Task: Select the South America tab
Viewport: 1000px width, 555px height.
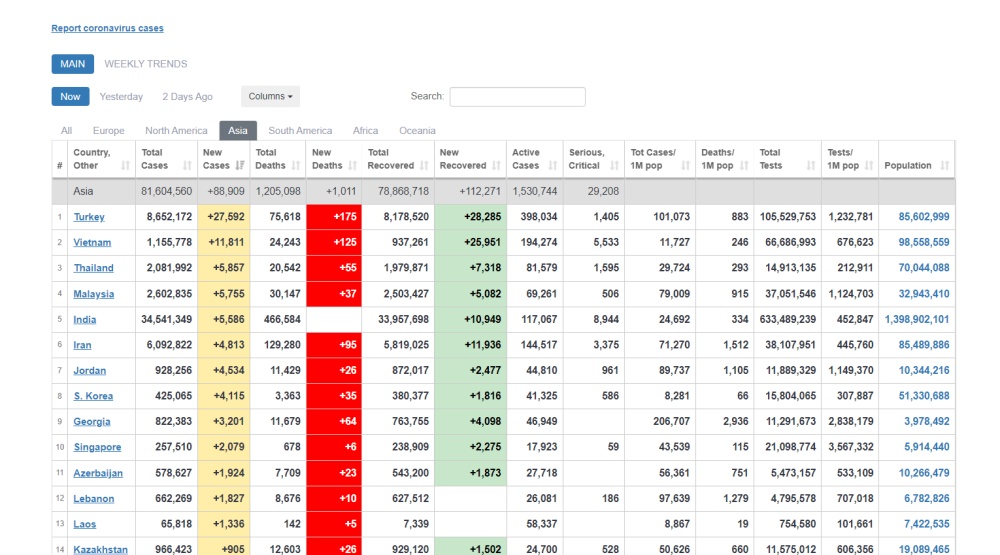Action: [300, 131]
